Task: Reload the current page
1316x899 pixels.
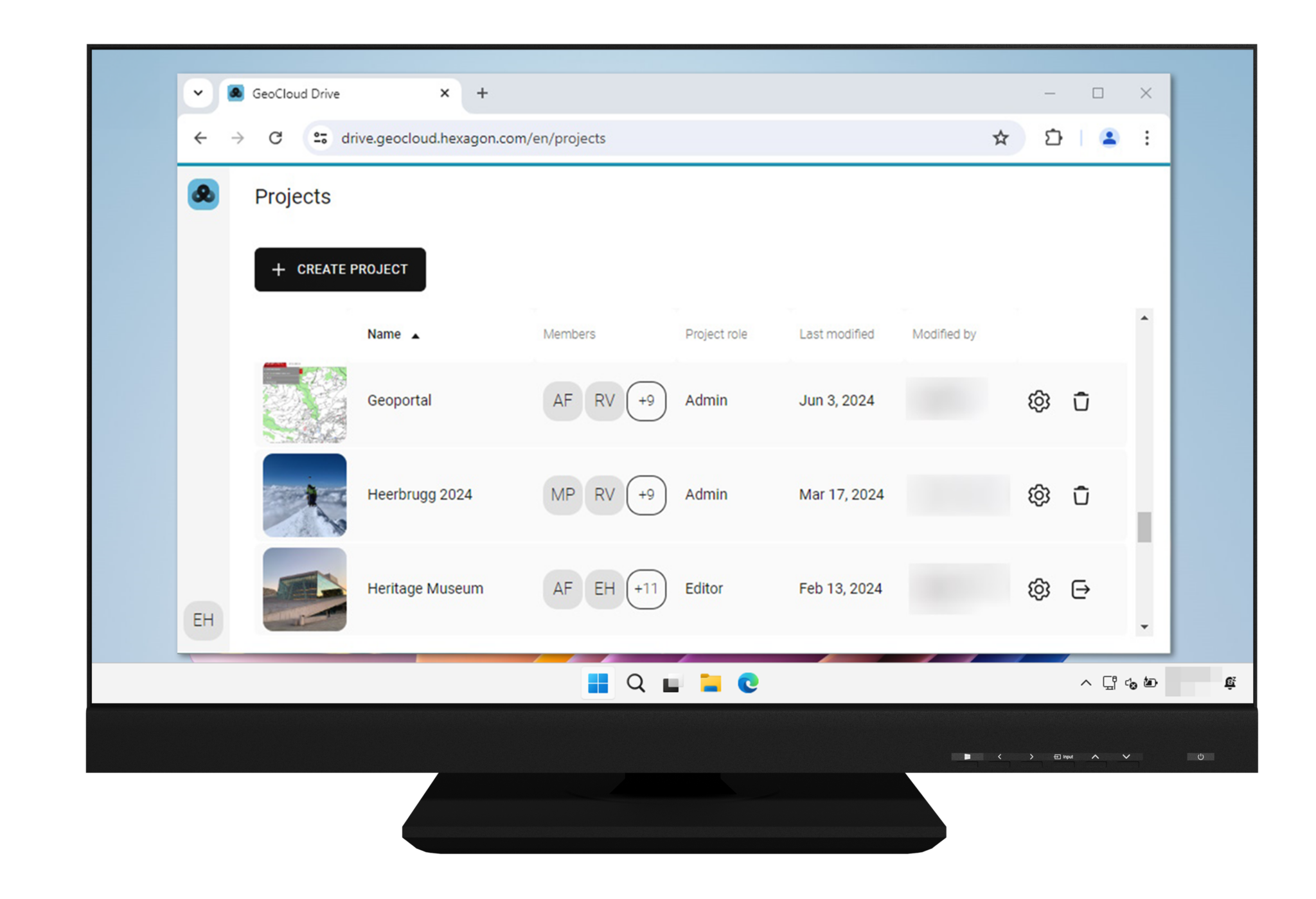Action: click(276, 138)
